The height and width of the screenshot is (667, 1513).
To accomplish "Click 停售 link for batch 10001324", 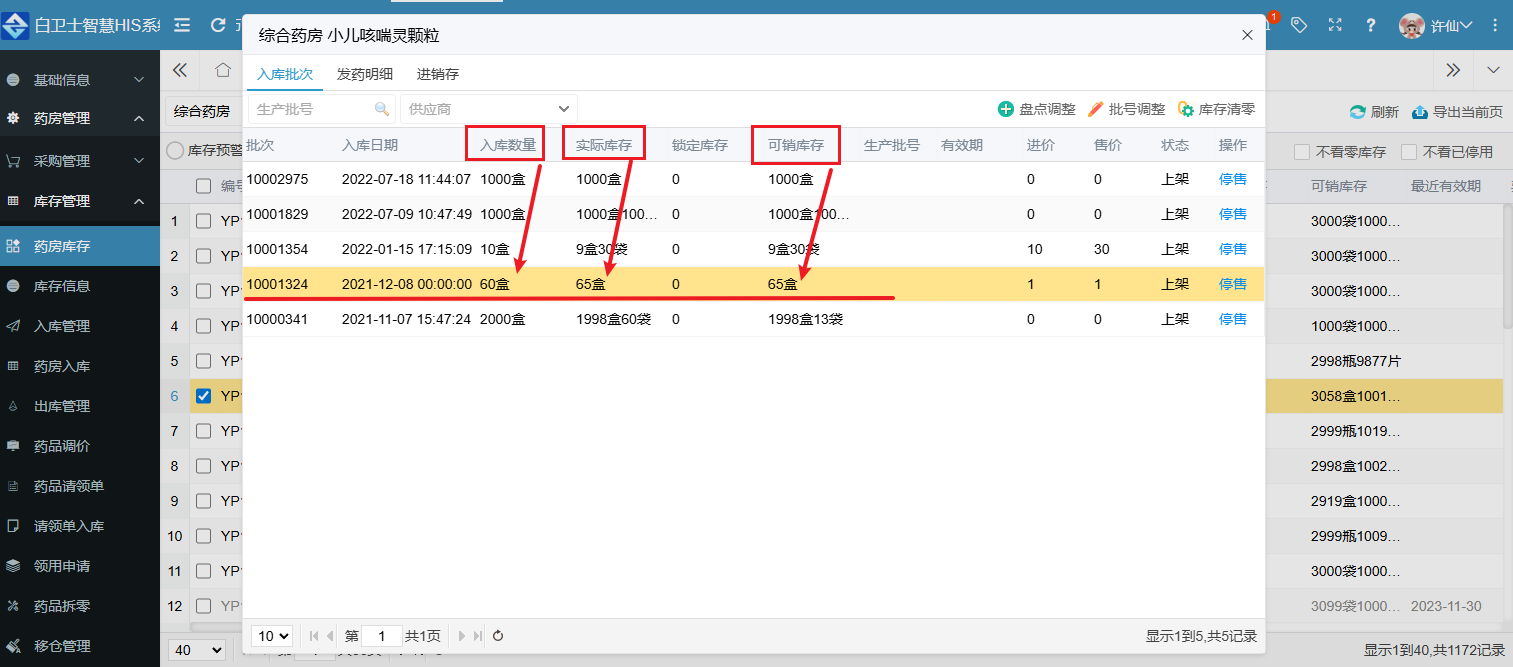I will tap(1232, 284).
